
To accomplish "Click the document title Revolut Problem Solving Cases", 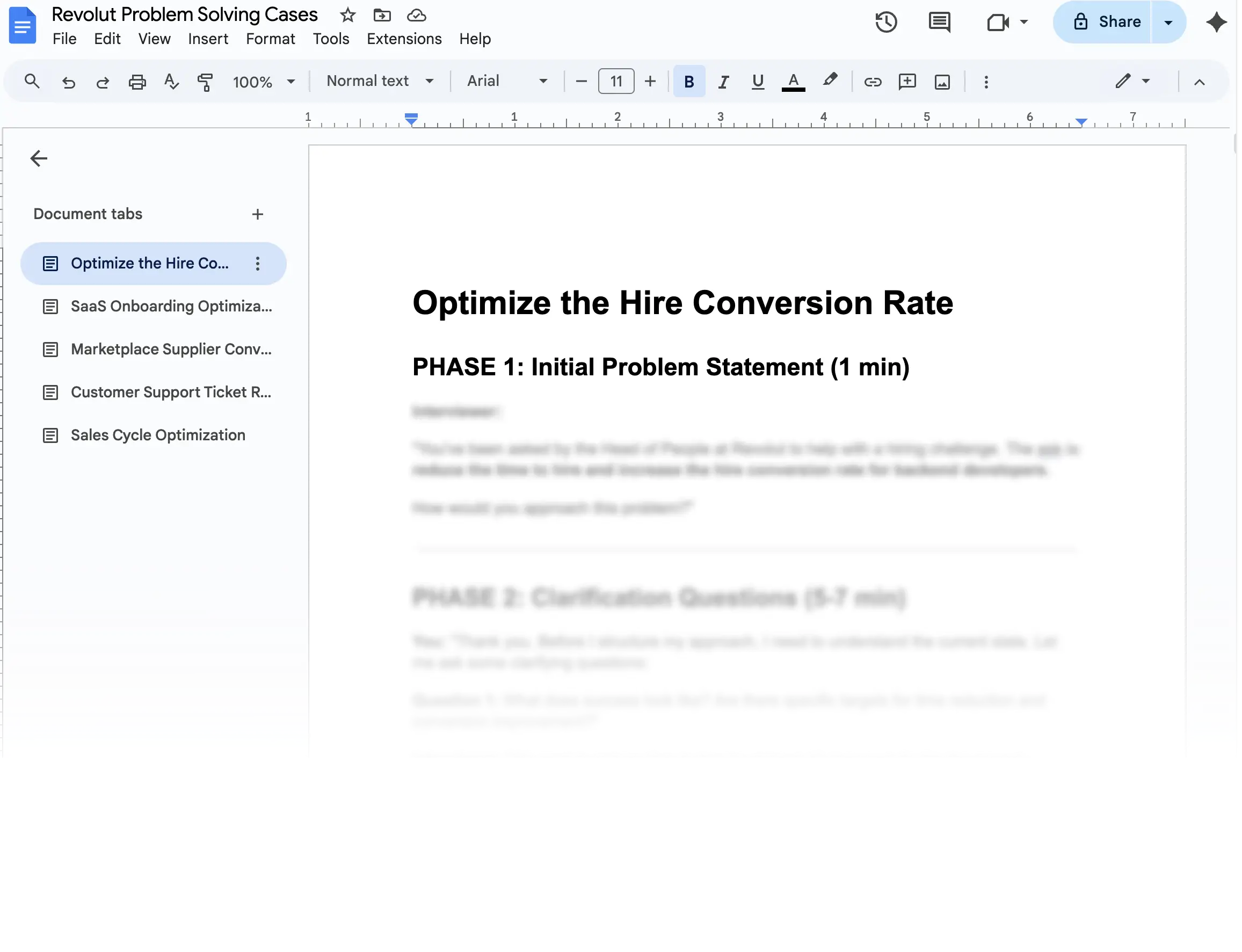I will pos(185,14).
